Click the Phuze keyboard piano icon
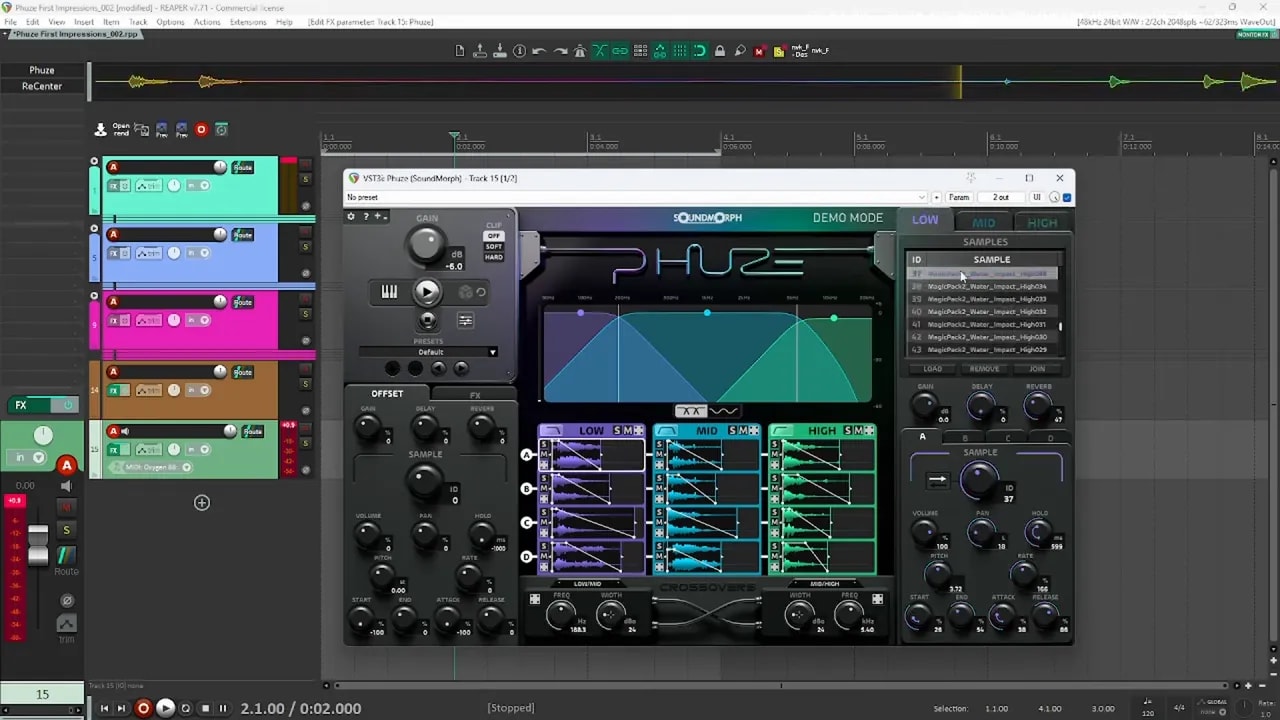The height and width of the screenshot is (720, 1280). pyautogui.click(x=389, y=292)
